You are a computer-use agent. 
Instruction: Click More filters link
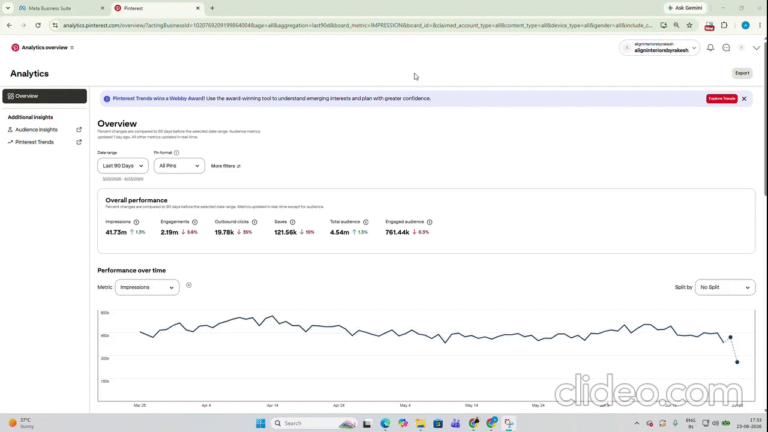(x=225, y=166)
